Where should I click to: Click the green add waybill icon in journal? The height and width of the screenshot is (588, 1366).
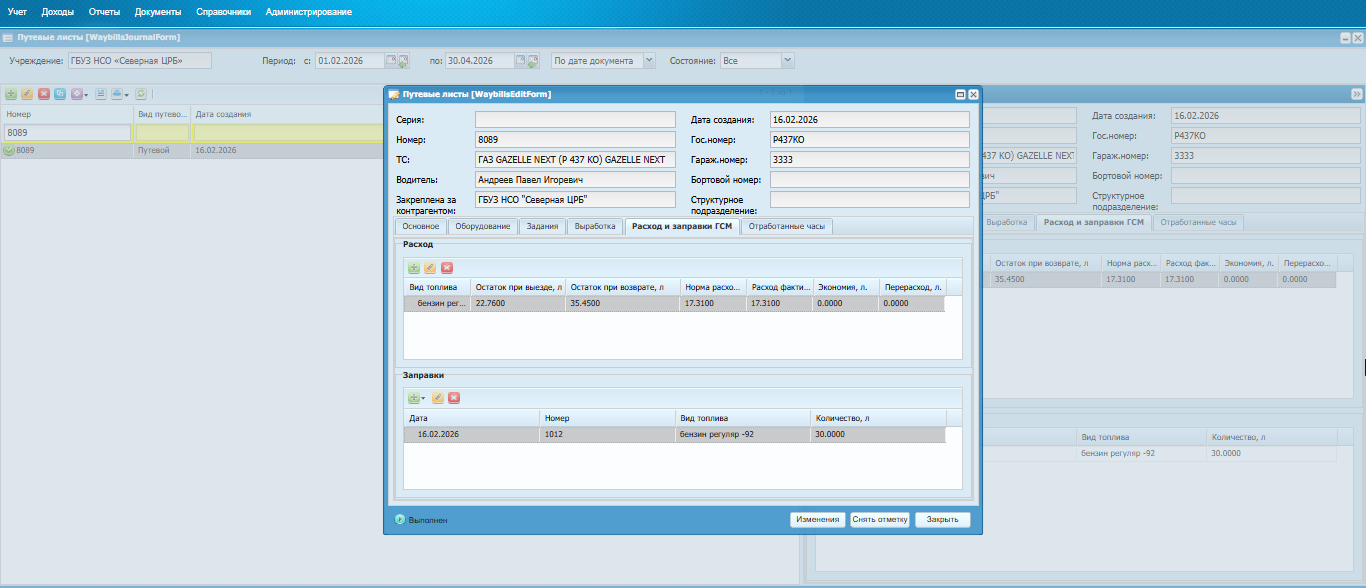11,94
